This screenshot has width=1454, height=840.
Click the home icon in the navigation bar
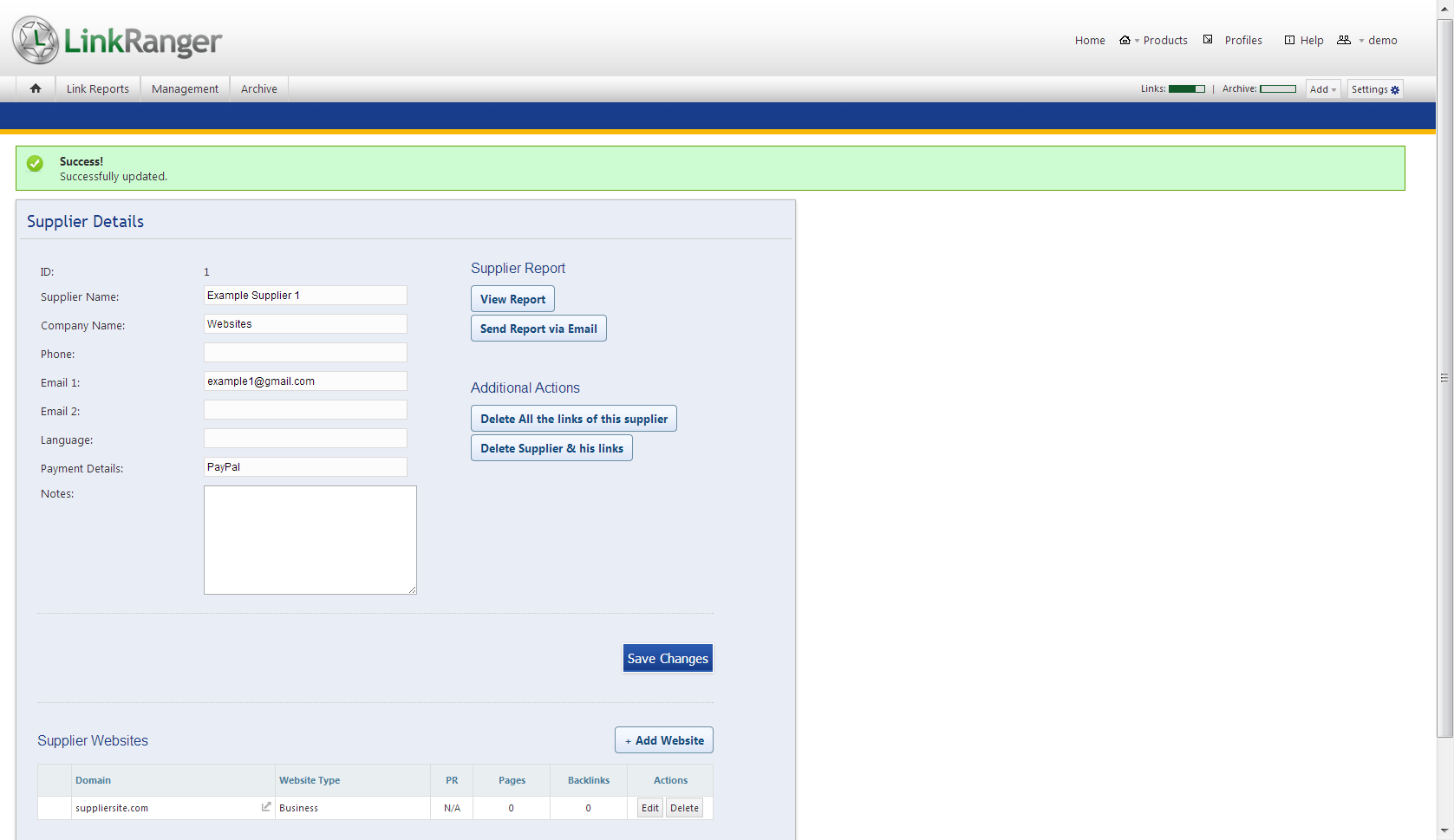click(x=36, y=88)
